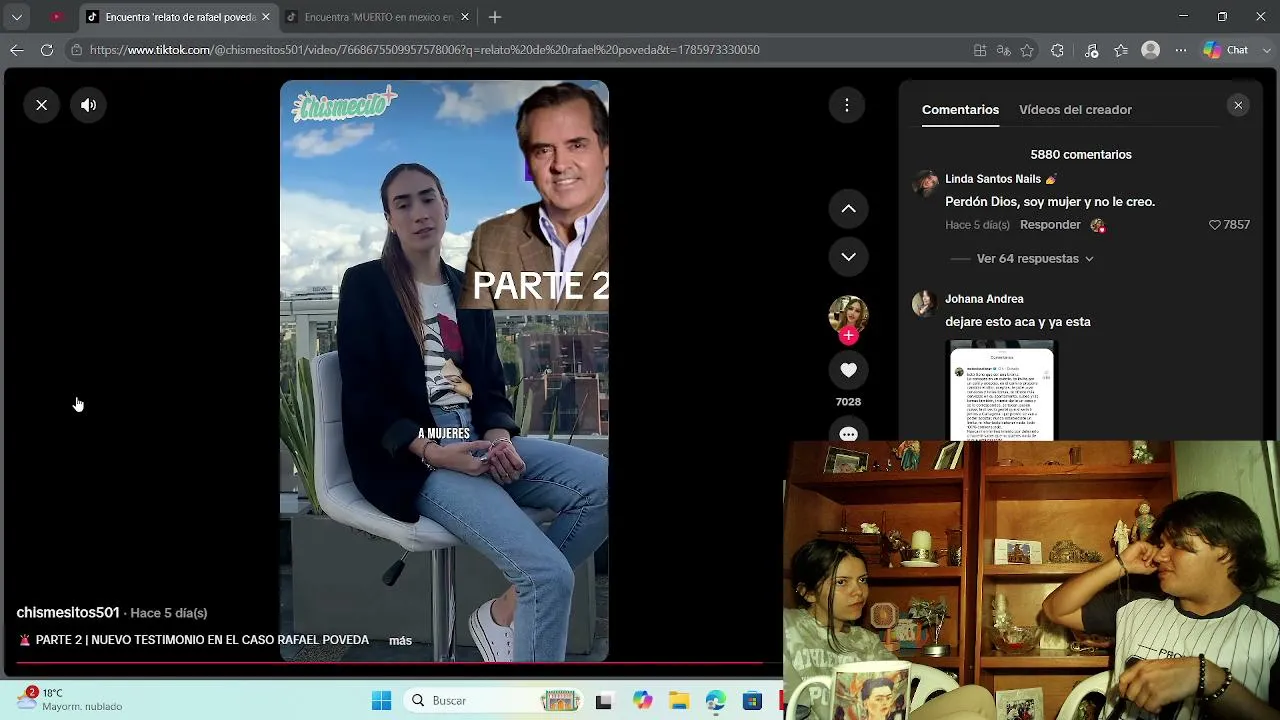Click "dejare esto aca y ya esta" comment
This screenshot has height=720, width=1280.
(x=1018, y=322)
